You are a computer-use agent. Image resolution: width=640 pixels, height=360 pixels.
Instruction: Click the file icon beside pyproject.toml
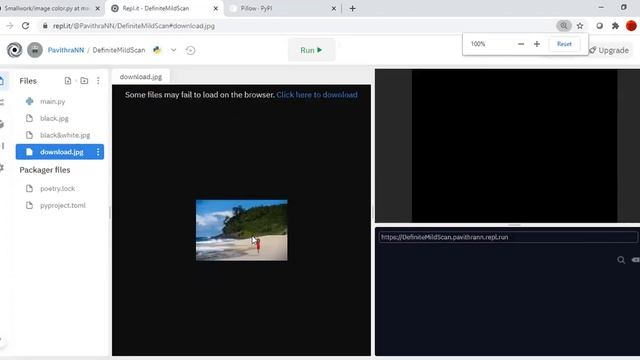29,205
